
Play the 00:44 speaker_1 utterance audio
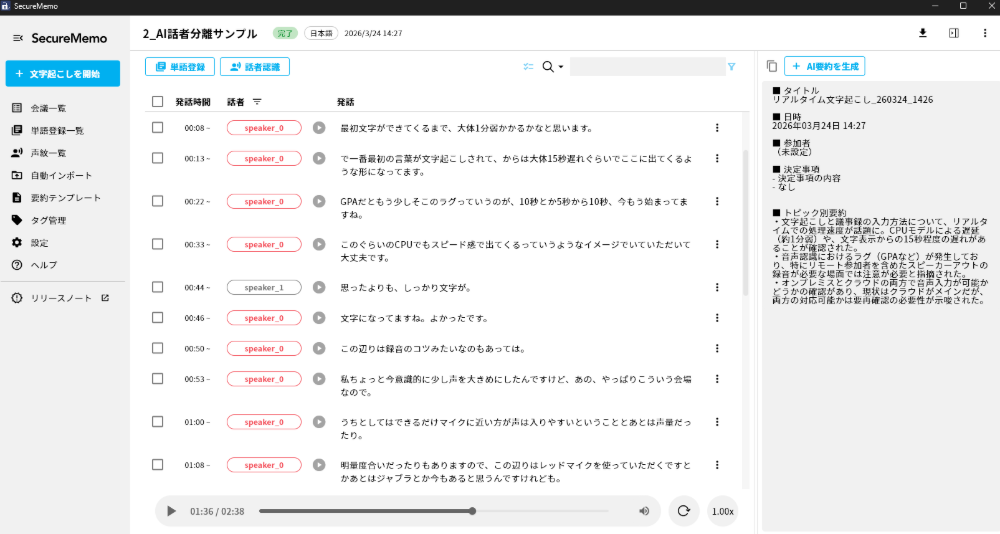pyautogui.click(x=319, y=287)
